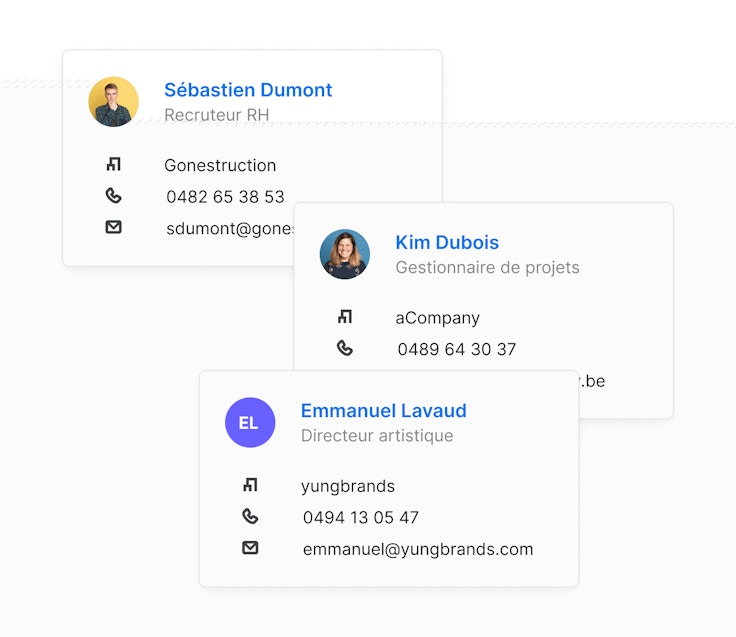
Task: Click the emmanuel@yungbrands.com email address
Action: coord(417,549)
